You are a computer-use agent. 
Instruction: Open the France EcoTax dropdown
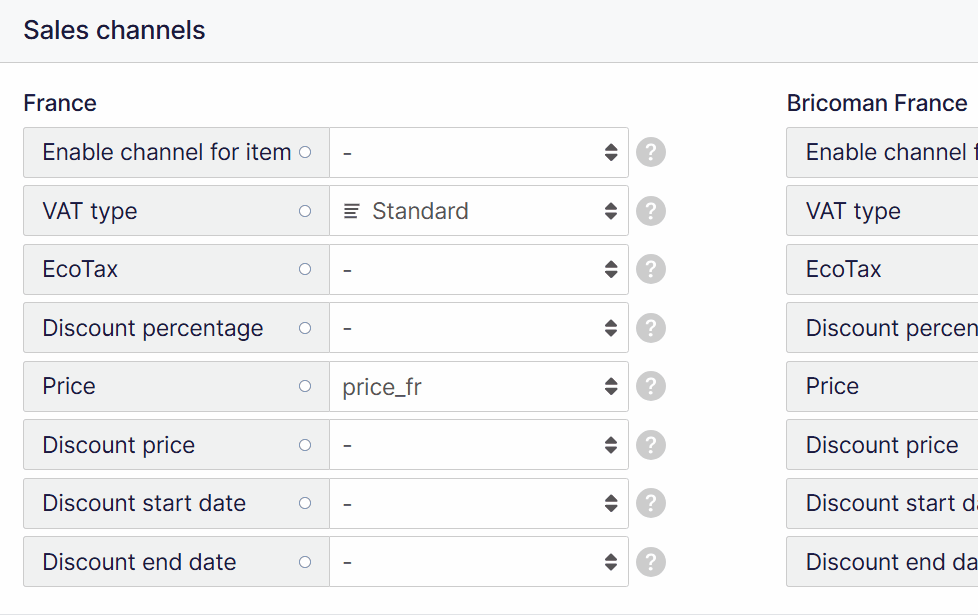pyautogui.click(x=479, y=269)
